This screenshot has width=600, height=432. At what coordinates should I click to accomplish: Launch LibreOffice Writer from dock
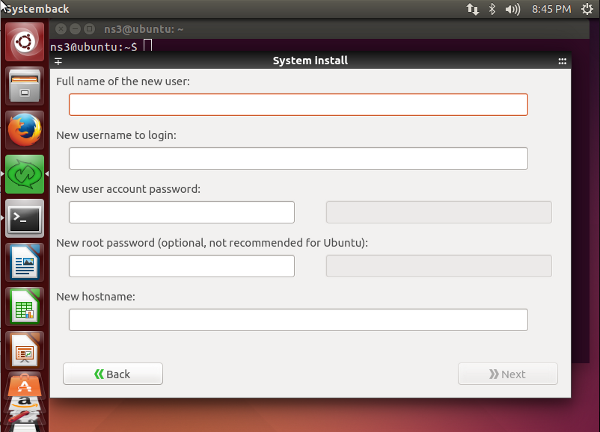pos(24,262)
